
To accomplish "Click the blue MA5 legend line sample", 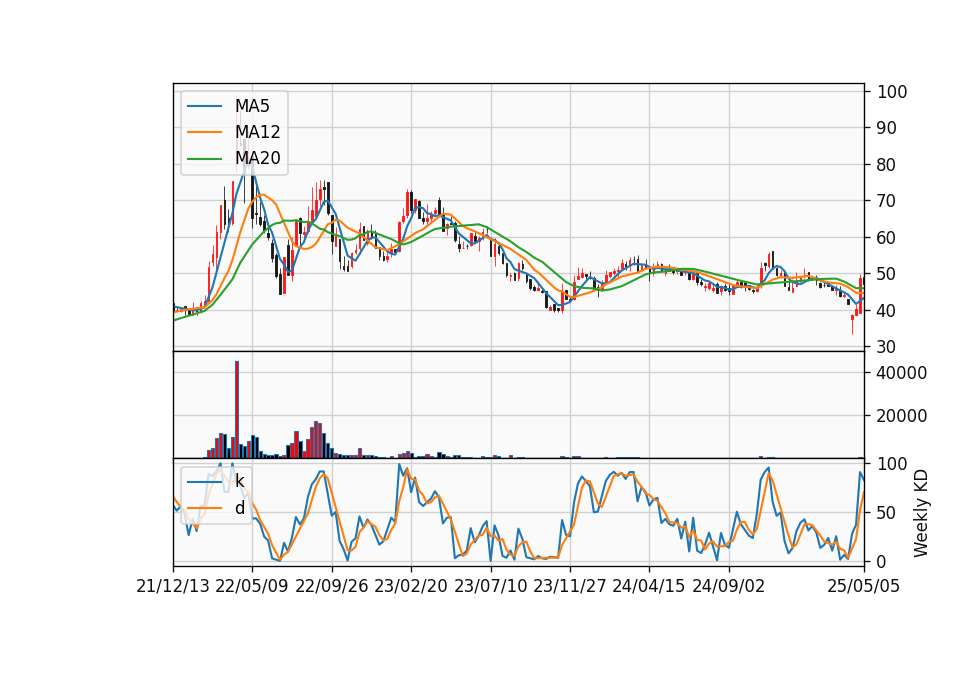I will 204,106.
